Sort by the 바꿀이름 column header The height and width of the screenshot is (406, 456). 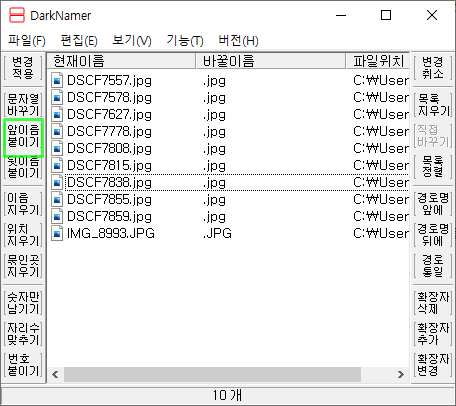(x=271, y=61)
